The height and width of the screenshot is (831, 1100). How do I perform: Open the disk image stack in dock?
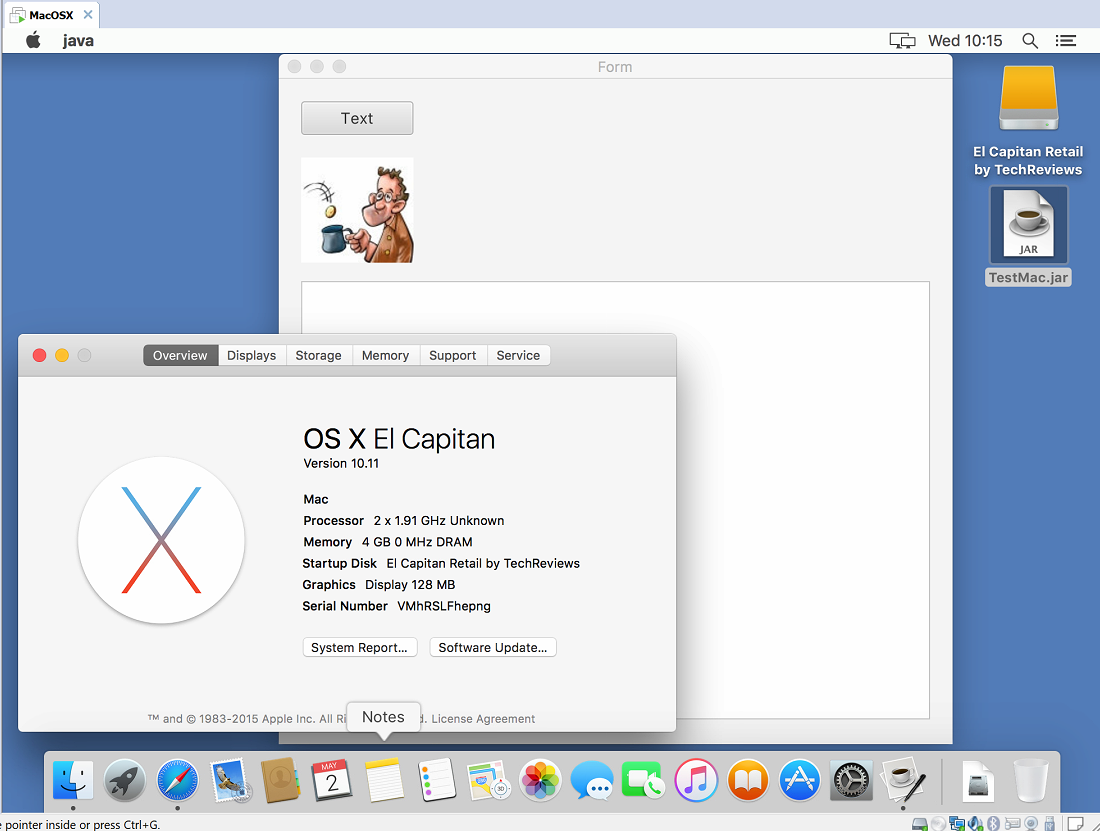pos(978,781)
